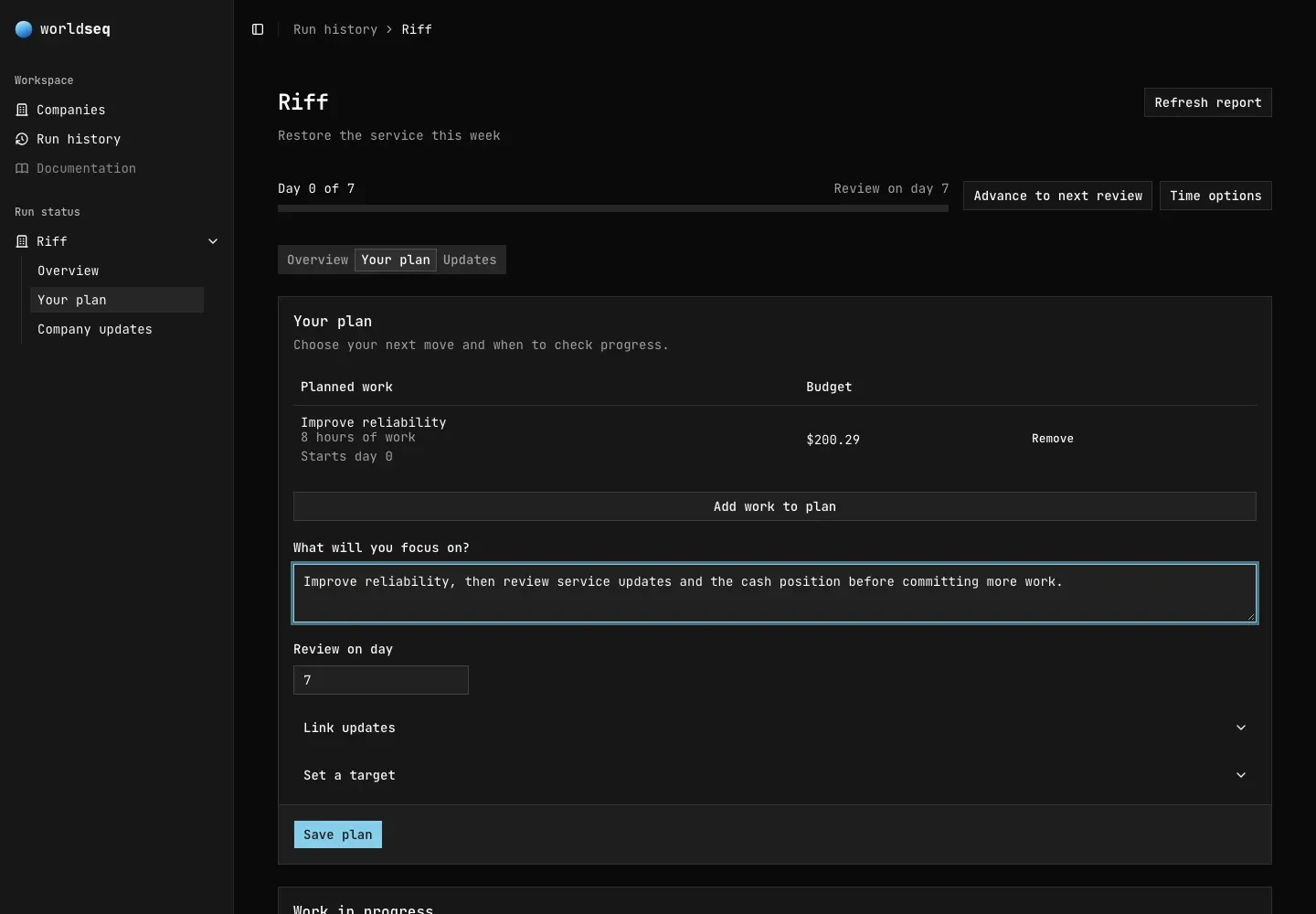Image resolution: width=1316 pixels, height=914 pixels.
Task: Click Add work to plan
Action: click(x=775, y=506)
